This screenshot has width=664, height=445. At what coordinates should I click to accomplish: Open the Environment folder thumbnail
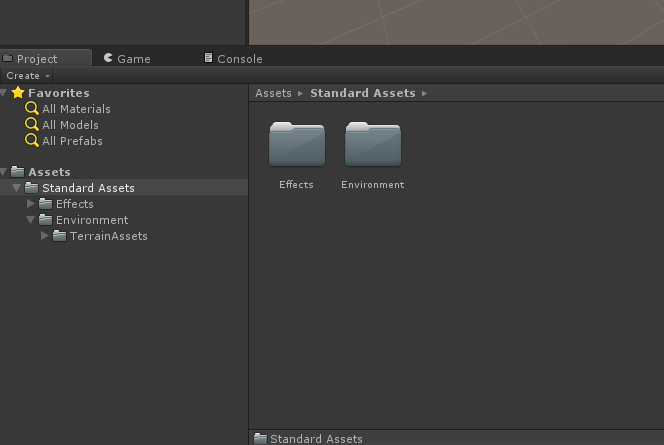tap(373, 144)
